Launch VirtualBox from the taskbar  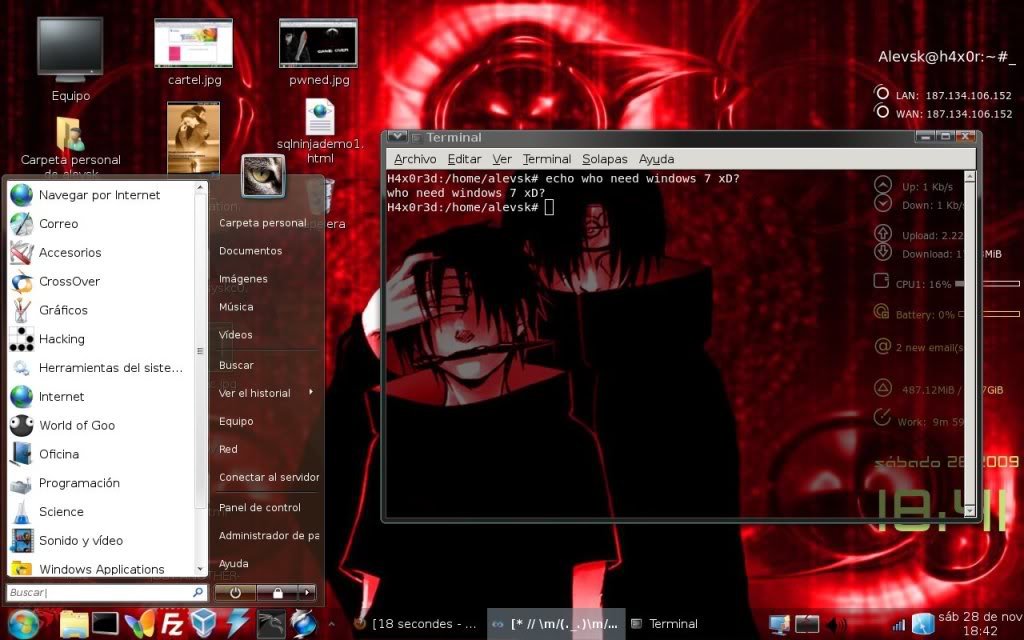205,624
